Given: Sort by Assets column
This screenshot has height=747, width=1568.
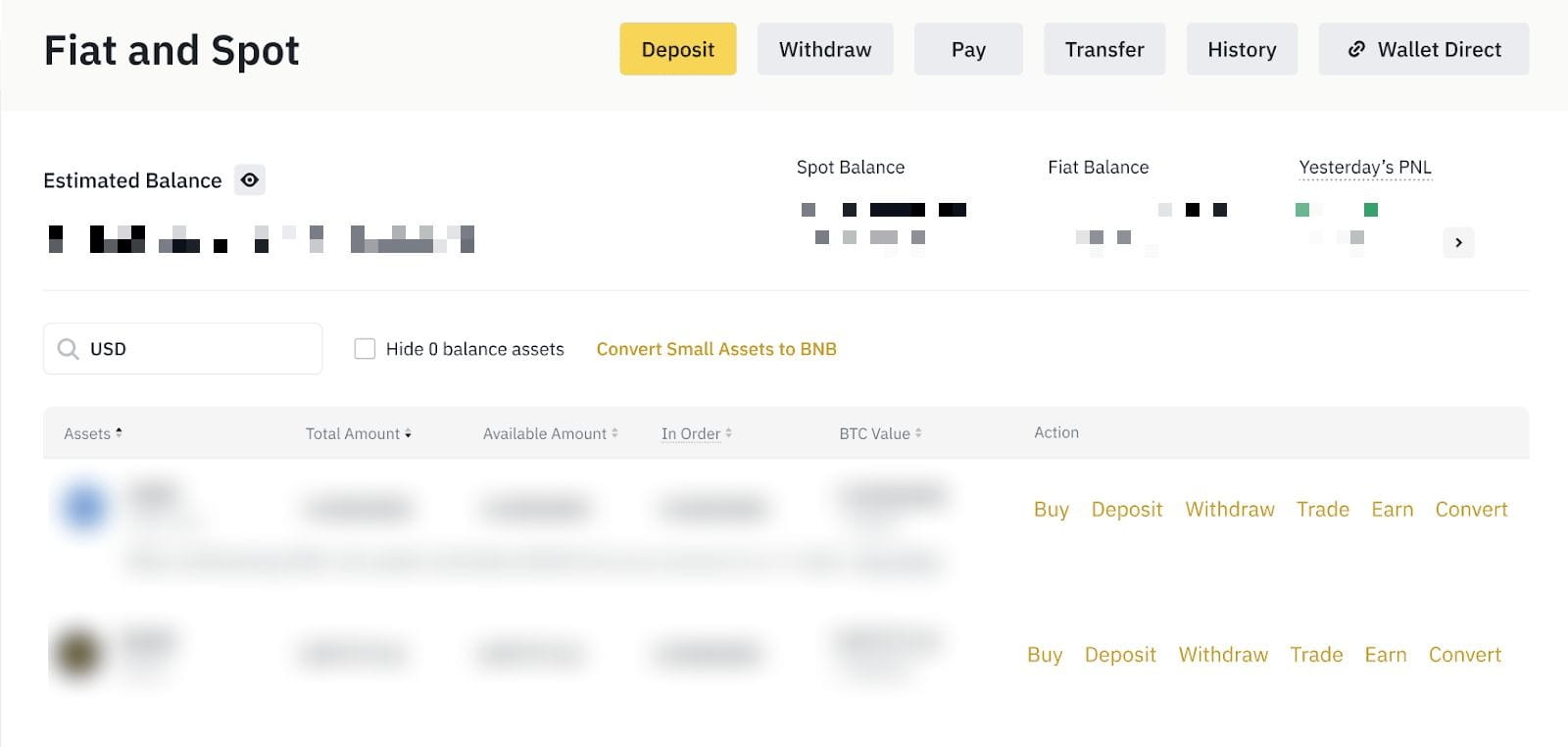Looking at the screenshot, I should 93,433.
